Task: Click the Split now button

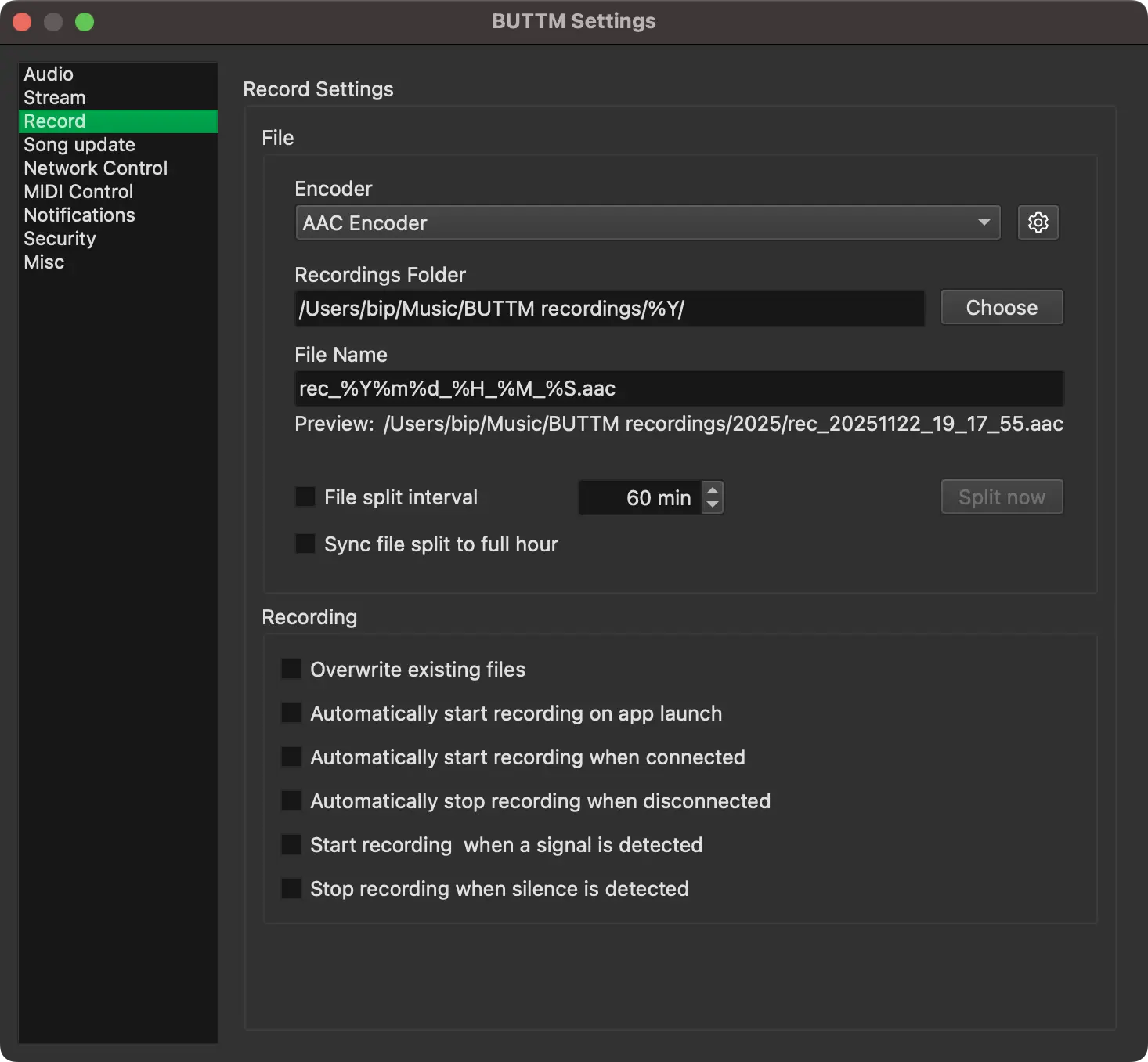Action: (x=1002, y=497)
